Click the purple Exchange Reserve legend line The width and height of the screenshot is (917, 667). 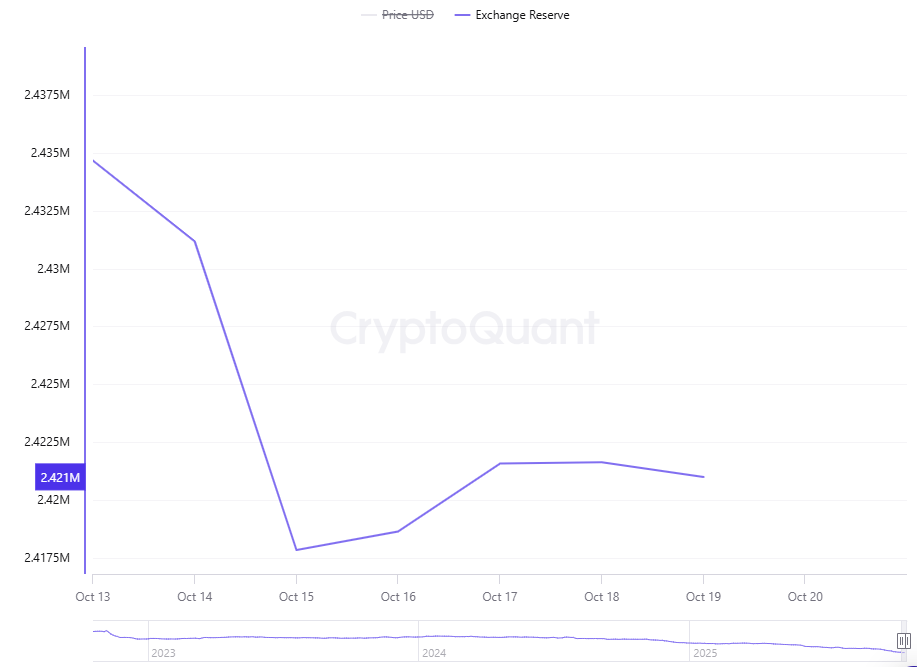click(x=462, y=15)
